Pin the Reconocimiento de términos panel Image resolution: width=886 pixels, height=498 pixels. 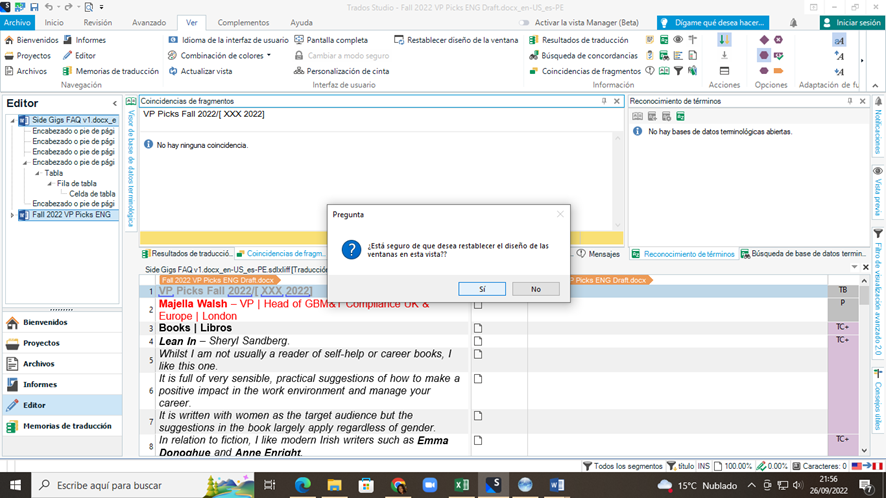pyautogui.click(x=850, y=101)
